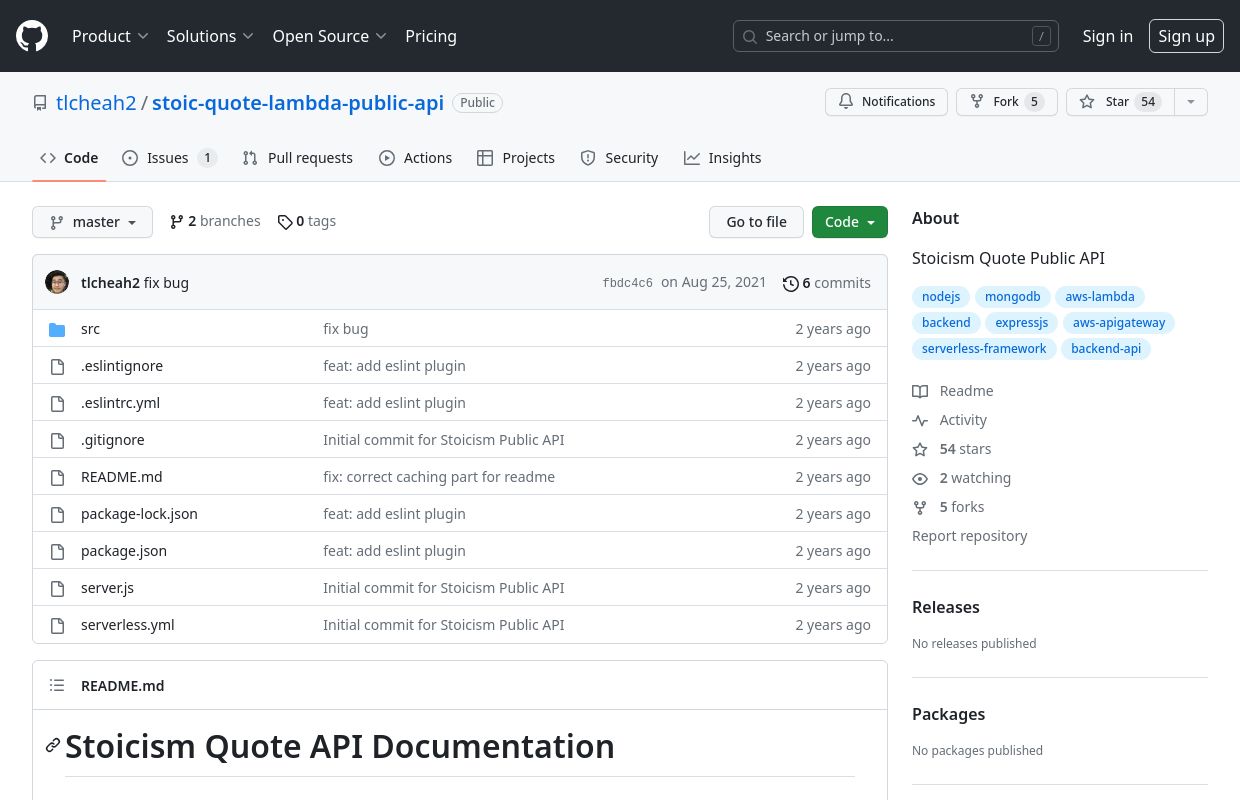Star the repository
The width and height of the screenshot is (1240, 800).
point(1120,102)
